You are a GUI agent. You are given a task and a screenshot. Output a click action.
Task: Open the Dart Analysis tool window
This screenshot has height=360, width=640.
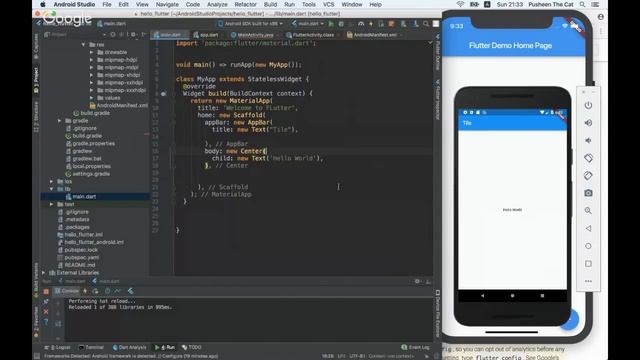coord(129,347)
